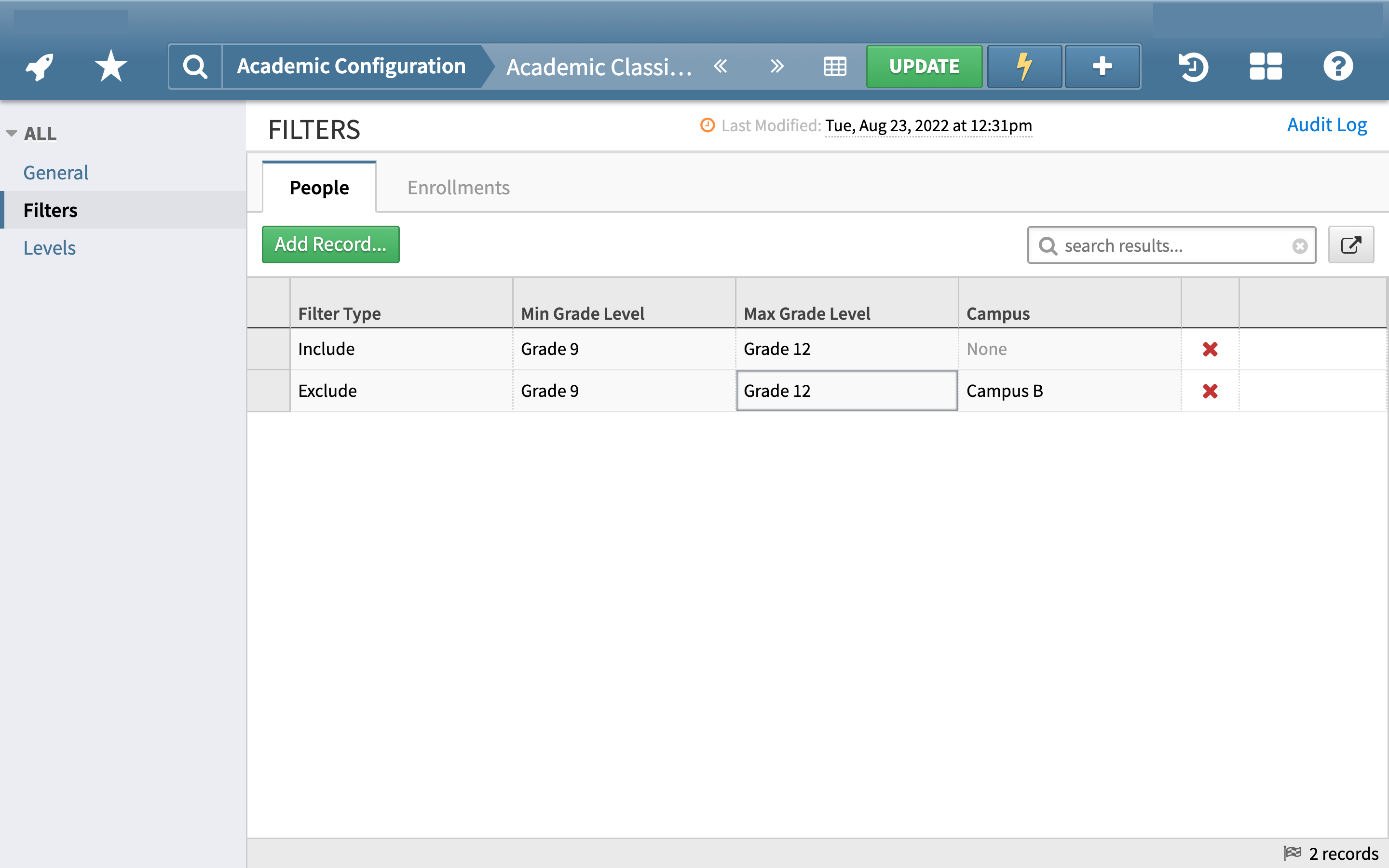
Task: Type in the search results field
Action: tap(1171, 246)
